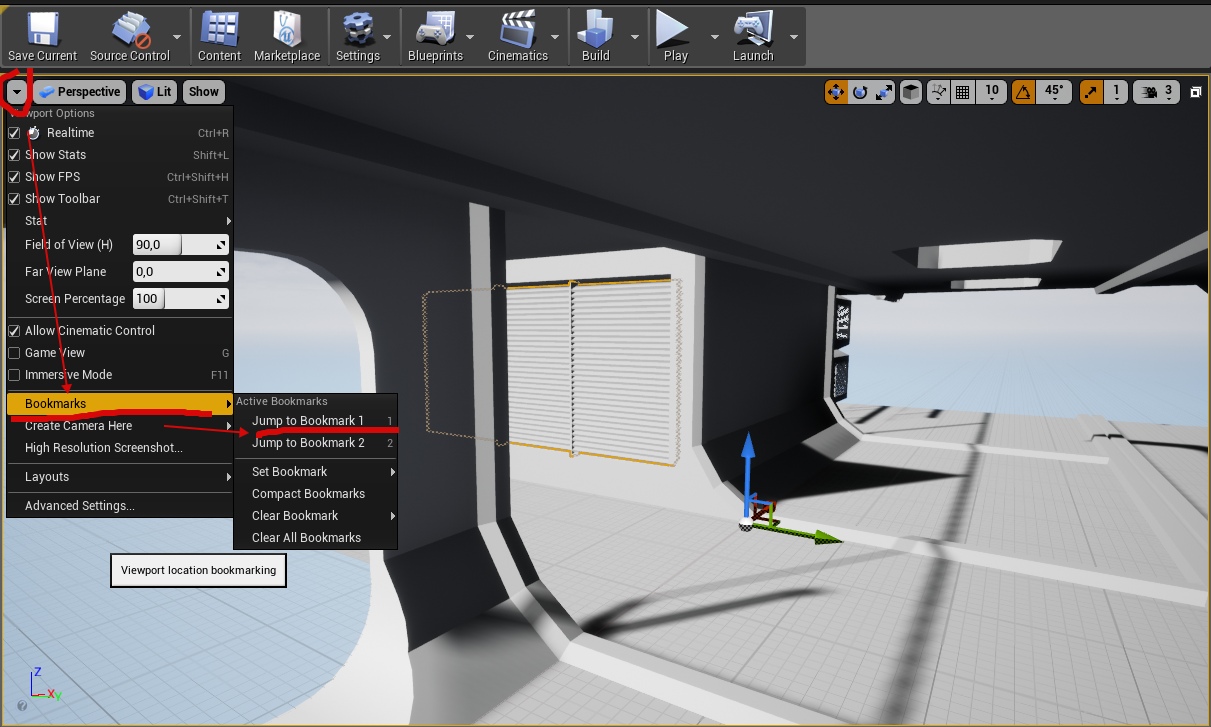Image resolution: width=1211 pixels, height=727 pixels.
Task: Expand the Stat submenu
Action: point(120,221)
